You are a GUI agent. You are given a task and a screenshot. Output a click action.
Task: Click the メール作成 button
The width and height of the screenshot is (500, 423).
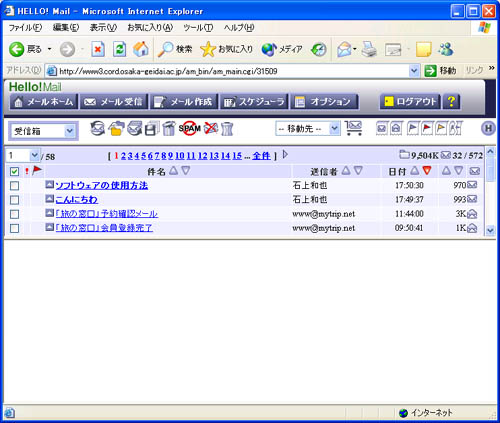(x=184, y=102)
